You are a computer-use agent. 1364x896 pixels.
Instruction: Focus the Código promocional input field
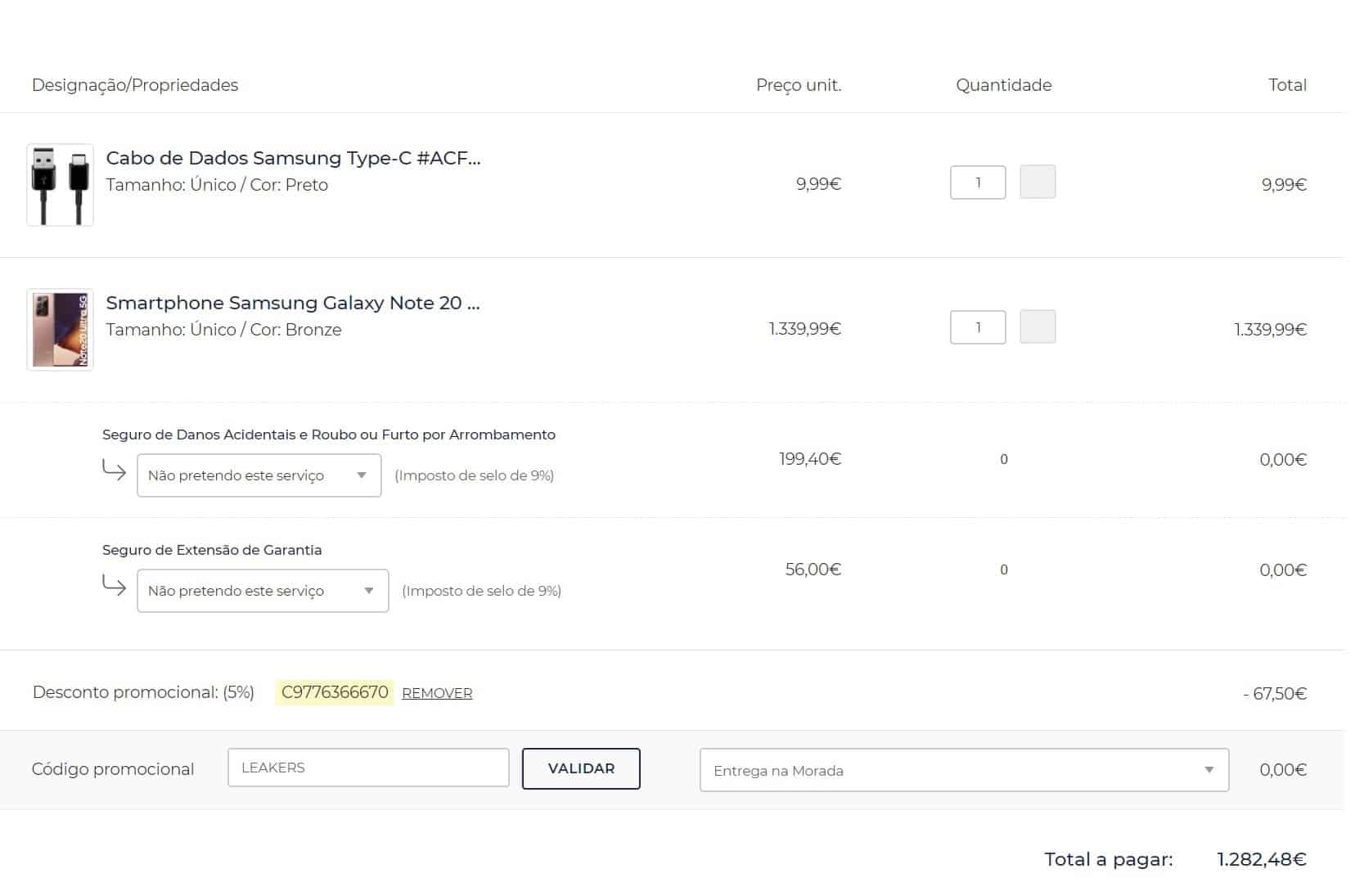(368, 768)
